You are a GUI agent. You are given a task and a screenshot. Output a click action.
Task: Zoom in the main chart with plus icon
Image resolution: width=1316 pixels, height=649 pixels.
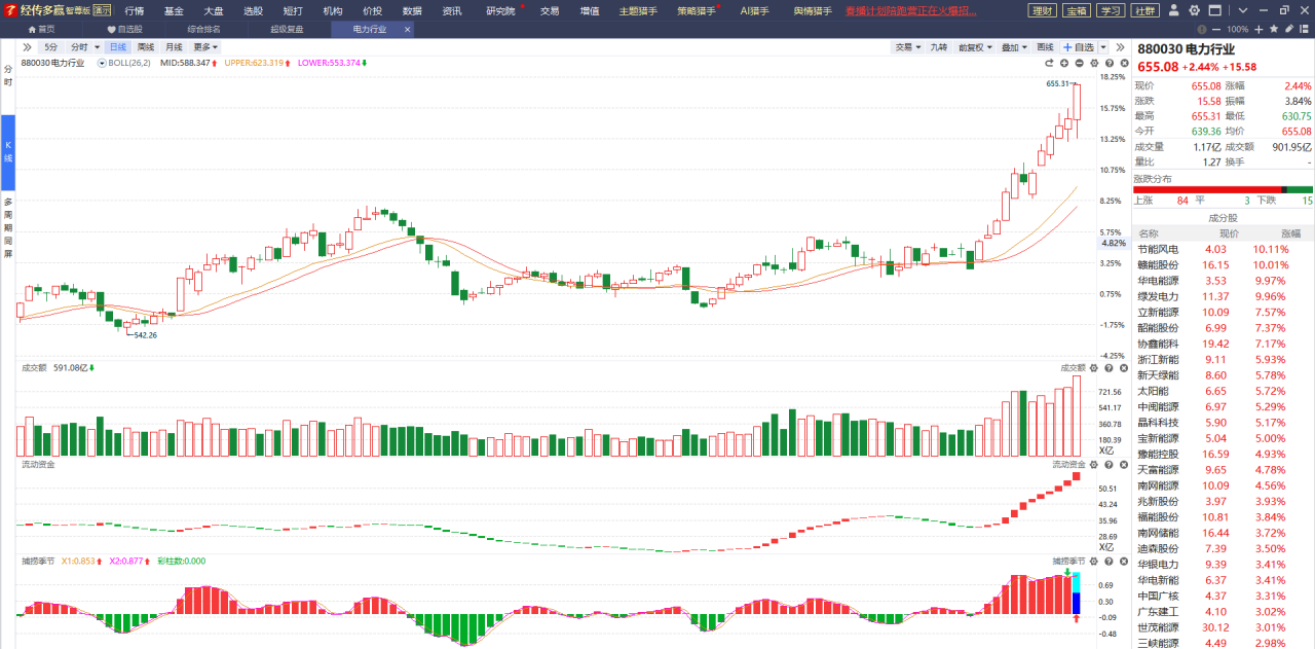1064,63
